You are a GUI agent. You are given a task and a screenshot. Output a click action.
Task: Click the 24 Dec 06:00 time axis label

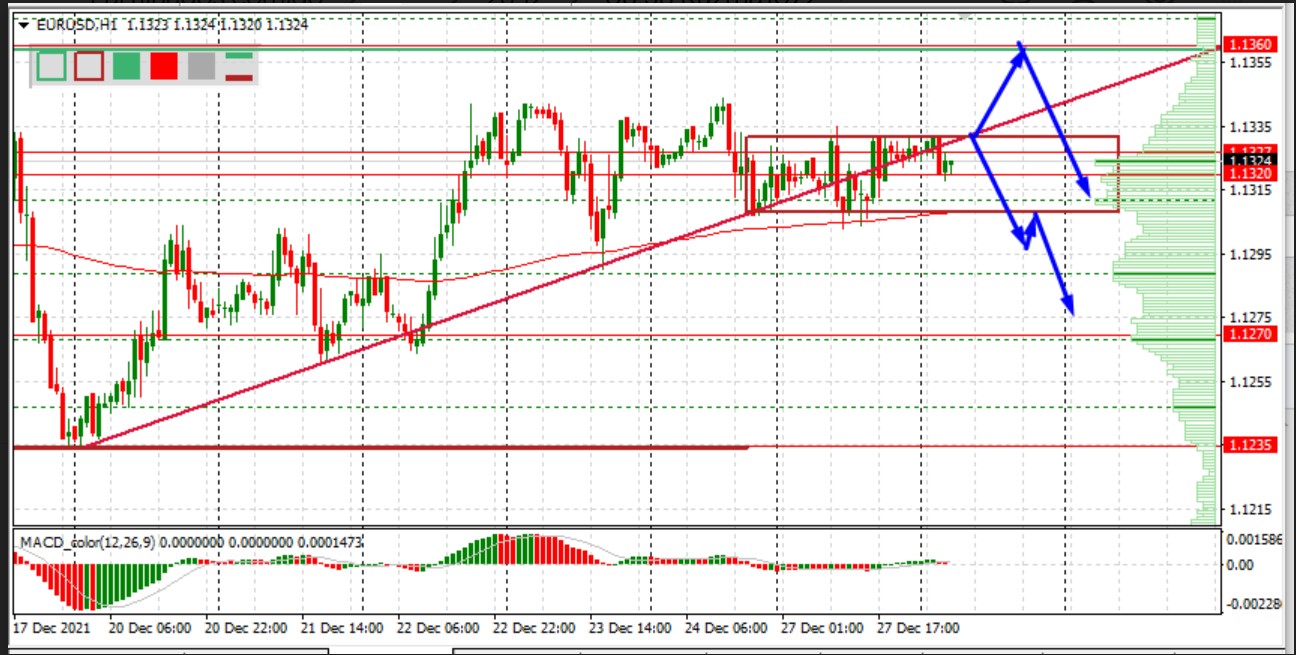click(x=728, y=629)
